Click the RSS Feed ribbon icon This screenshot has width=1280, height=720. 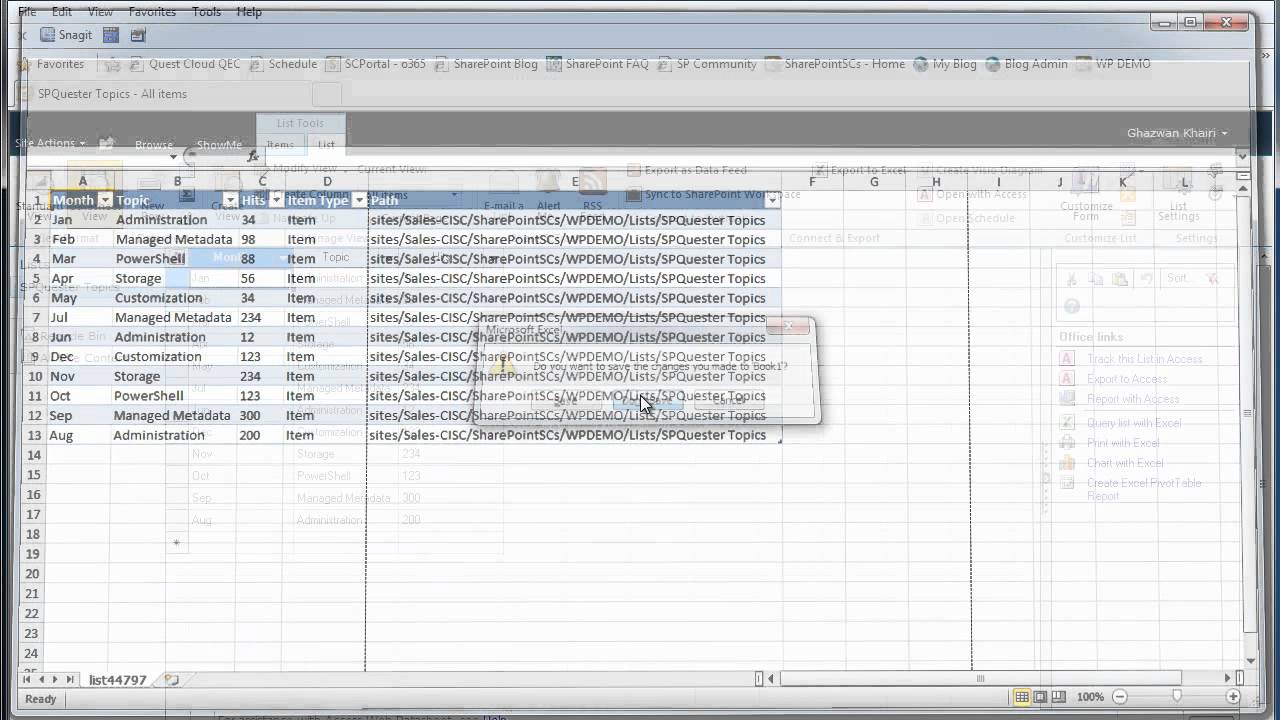(593, 192)
